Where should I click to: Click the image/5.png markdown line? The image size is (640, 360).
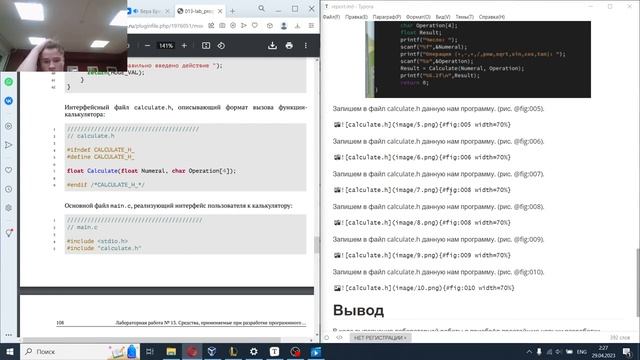point(422,124)
